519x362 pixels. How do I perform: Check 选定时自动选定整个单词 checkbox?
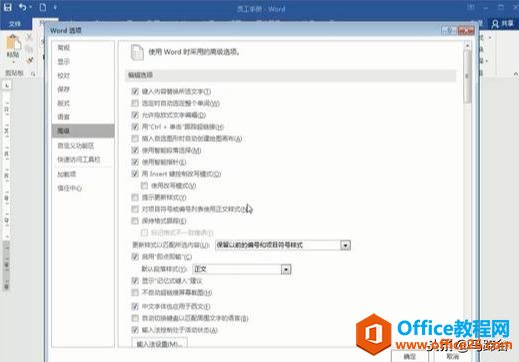[135, 103]
